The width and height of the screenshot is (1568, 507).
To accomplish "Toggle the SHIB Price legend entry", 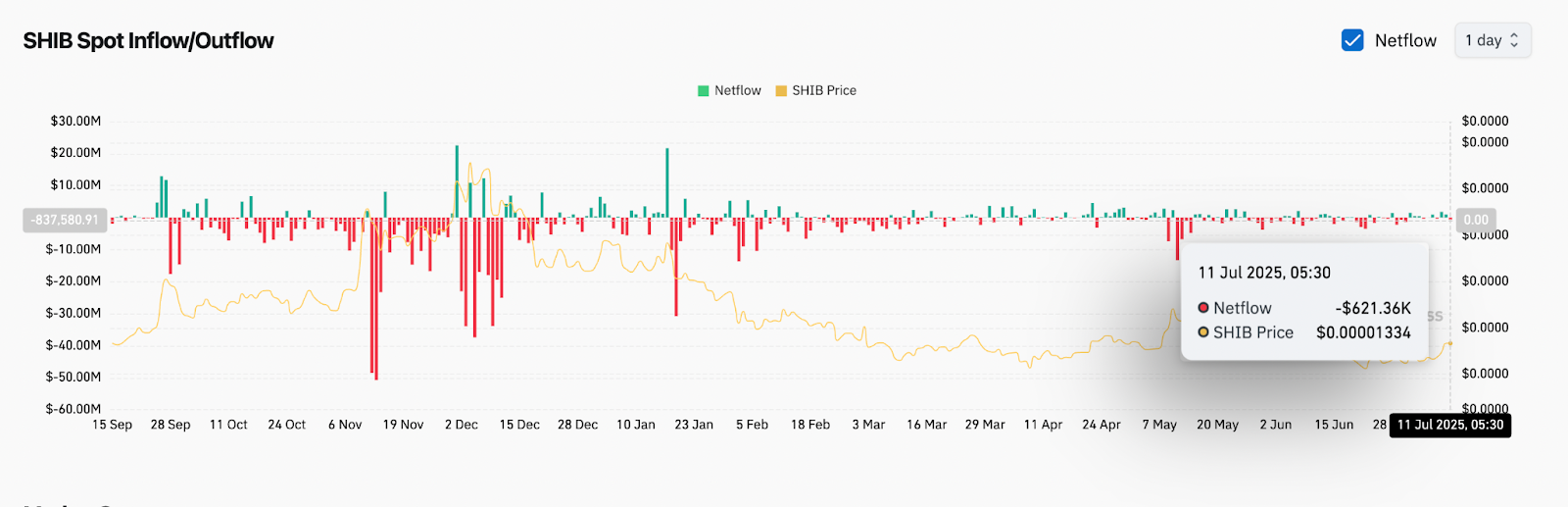I will (x=815, y=90).
